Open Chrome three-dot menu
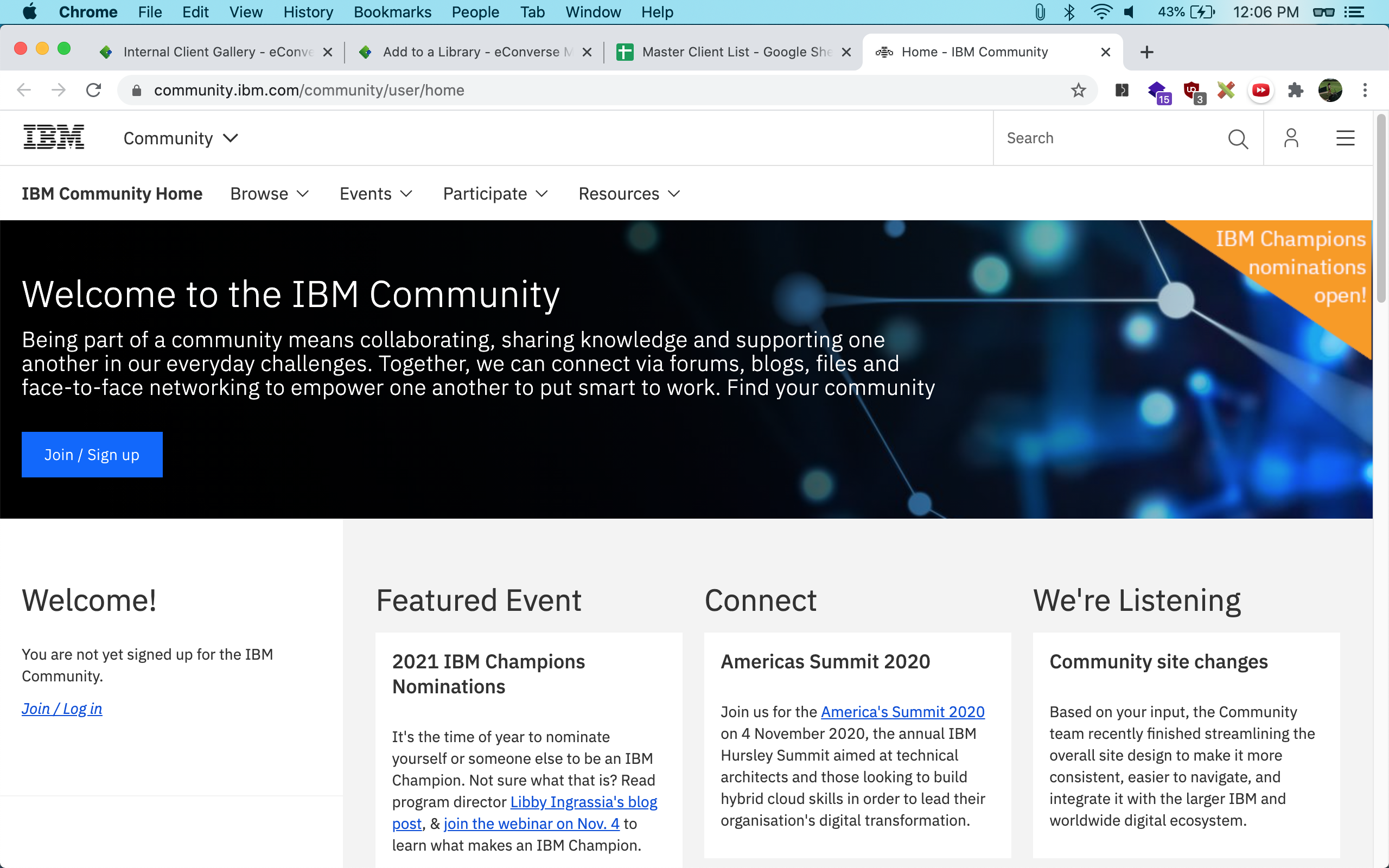 coord(1365,90)
